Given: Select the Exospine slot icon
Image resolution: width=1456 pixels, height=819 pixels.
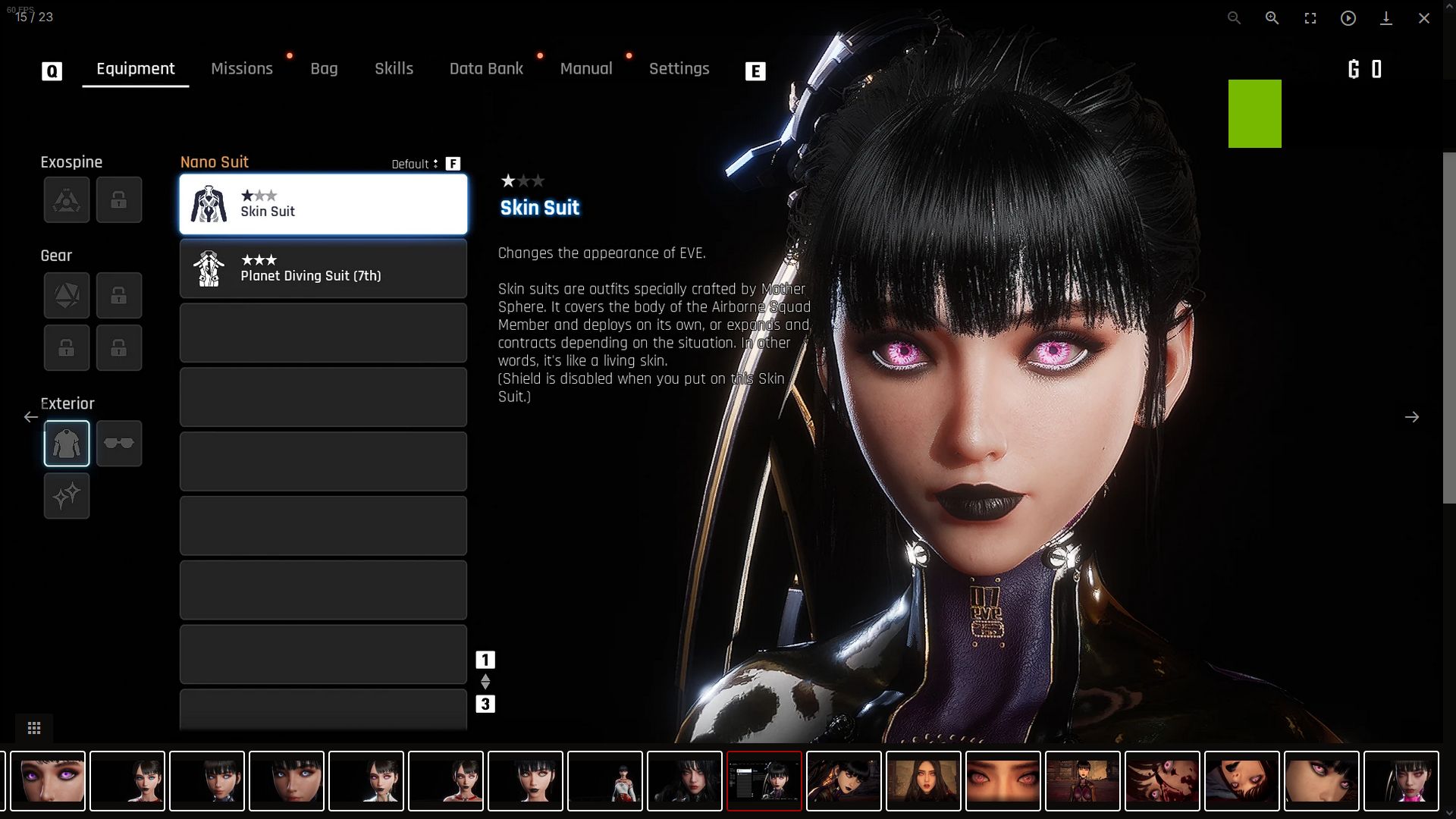Looking at the screenshot, I should pos(67,199).
